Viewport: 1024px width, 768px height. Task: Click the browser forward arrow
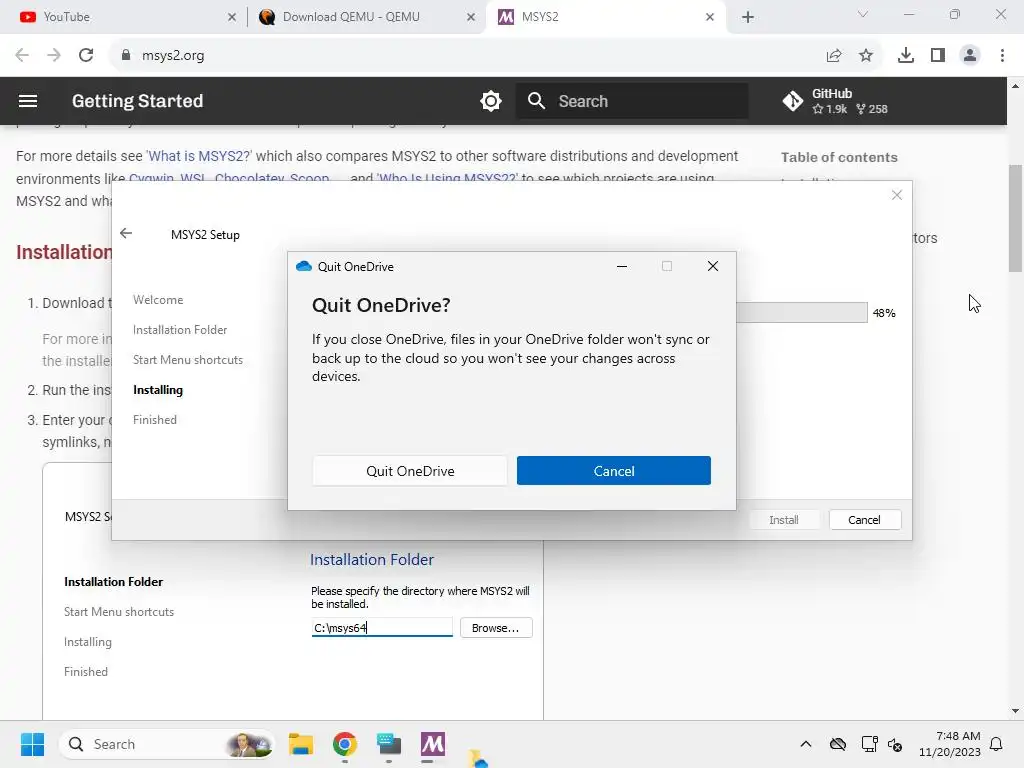(x=54, y=56)
